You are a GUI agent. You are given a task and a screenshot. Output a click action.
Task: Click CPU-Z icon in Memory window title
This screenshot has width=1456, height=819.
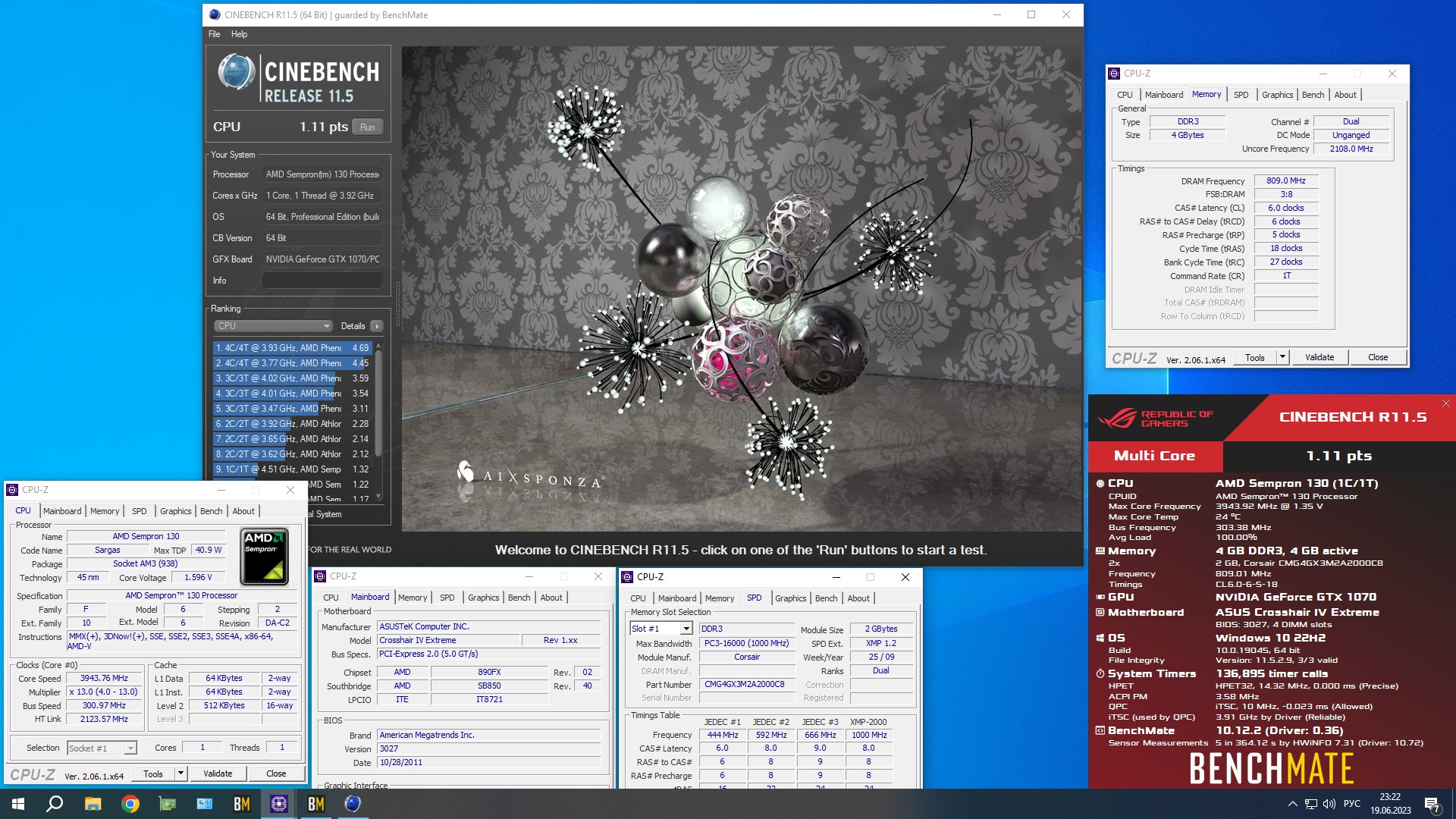[x=1114, y=74]
